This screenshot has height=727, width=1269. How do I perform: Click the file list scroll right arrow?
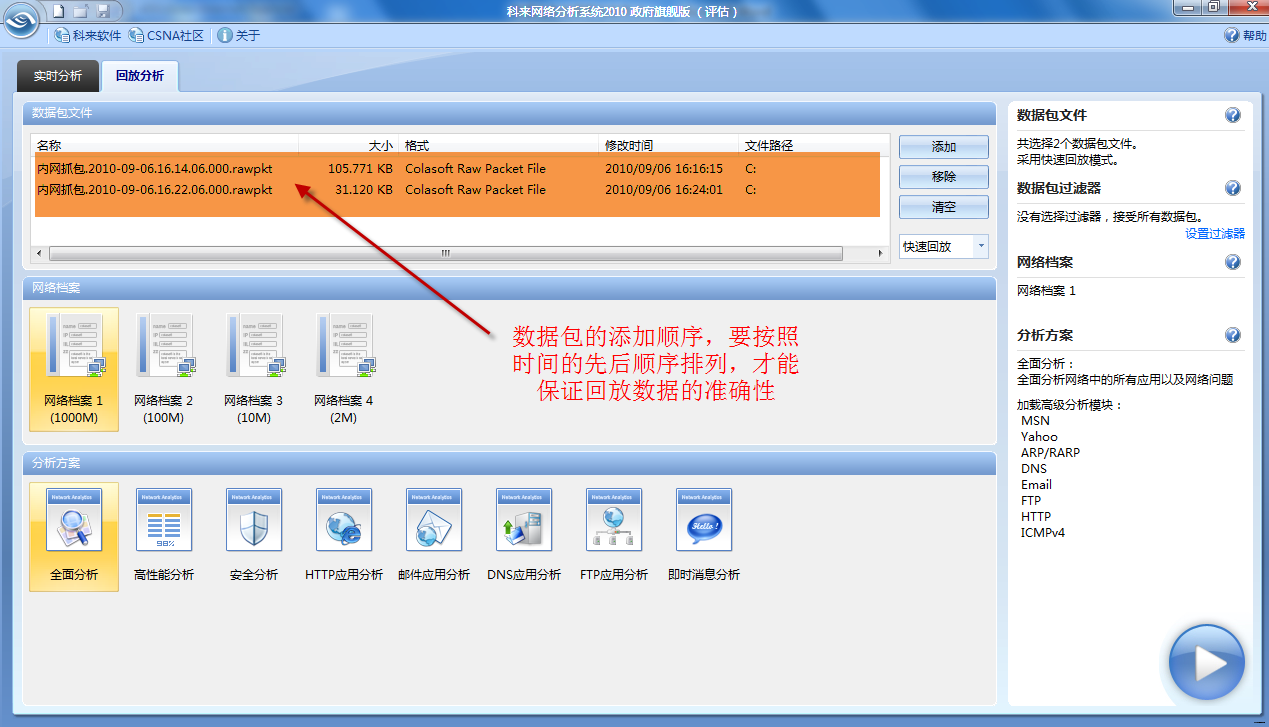tap(881, 254)
